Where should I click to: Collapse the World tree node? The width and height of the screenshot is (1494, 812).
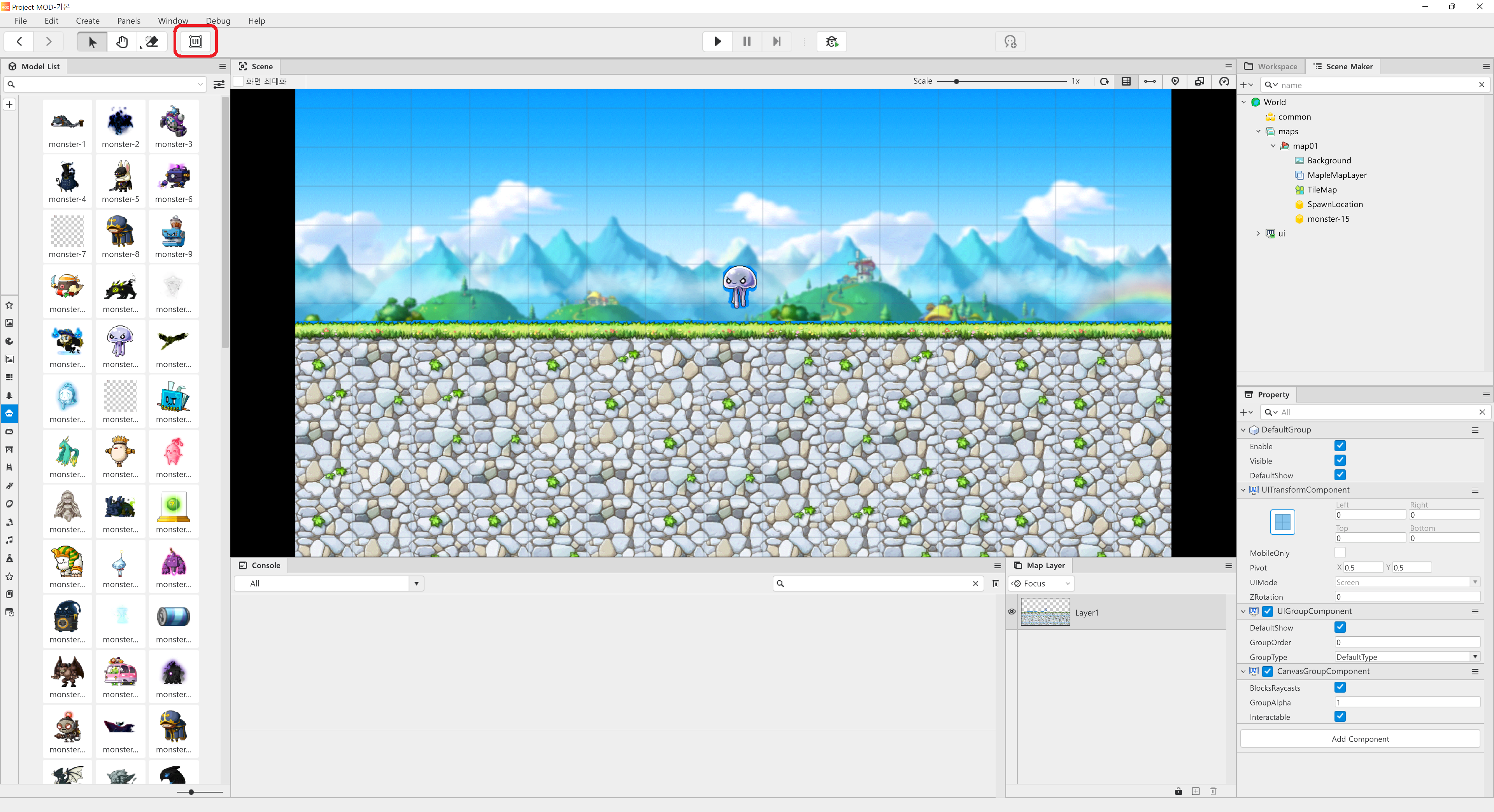(1244, 102)
